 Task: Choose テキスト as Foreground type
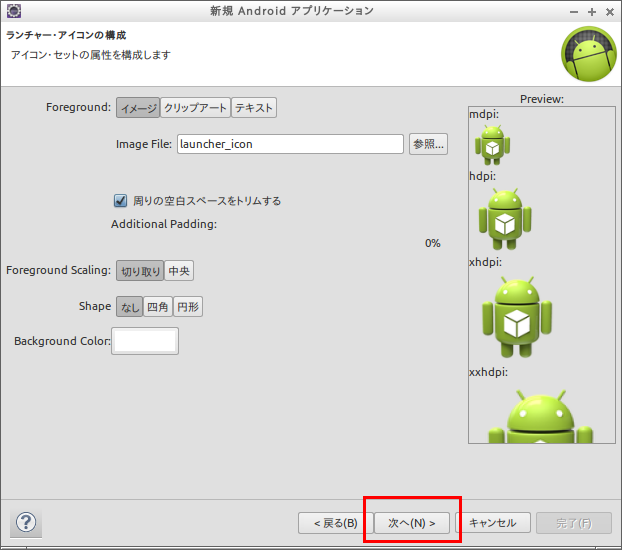pos(254,108)
